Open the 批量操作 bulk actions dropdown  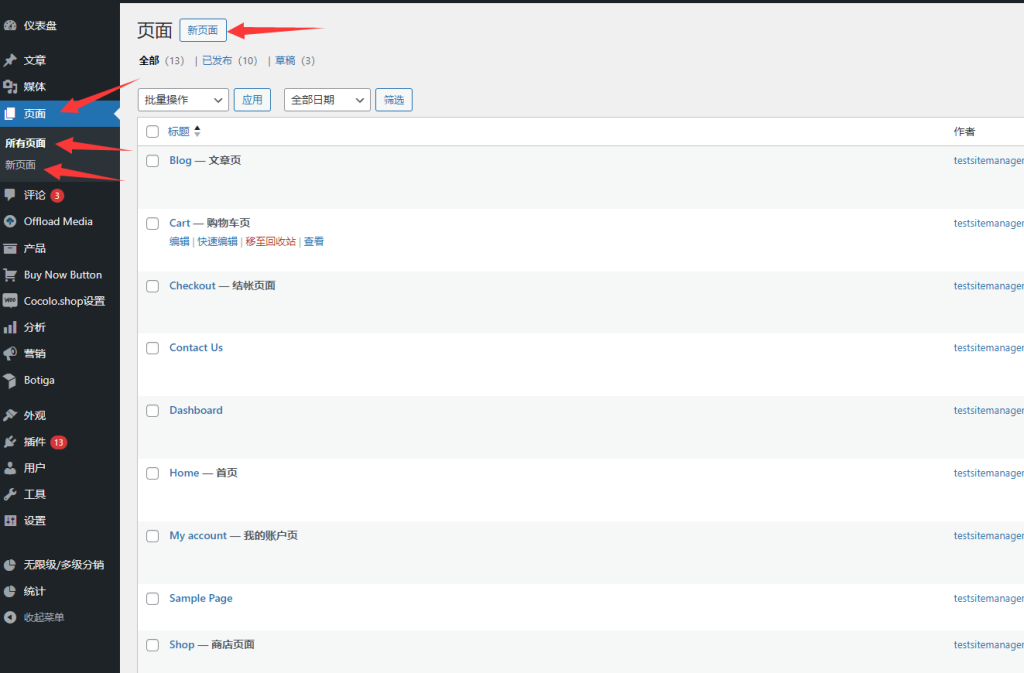tap(183, 100)
